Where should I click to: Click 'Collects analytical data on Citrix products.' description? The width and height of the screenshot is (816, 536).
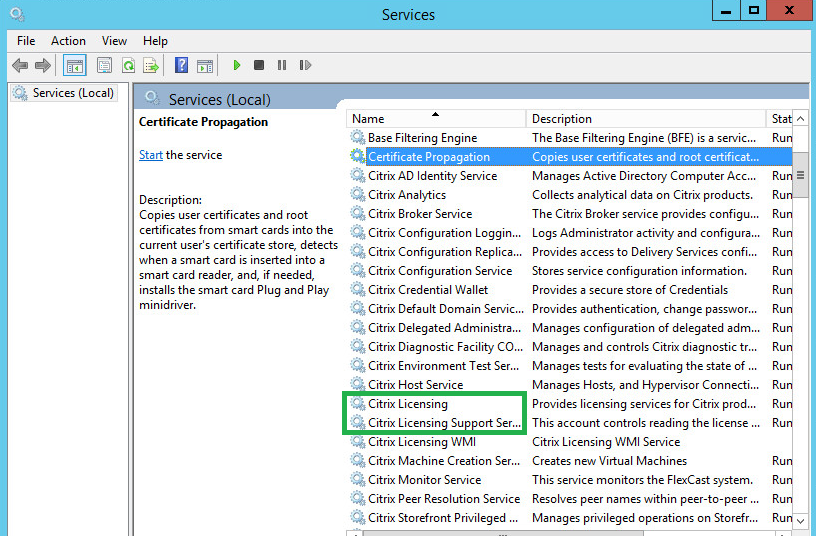point(642,195)
